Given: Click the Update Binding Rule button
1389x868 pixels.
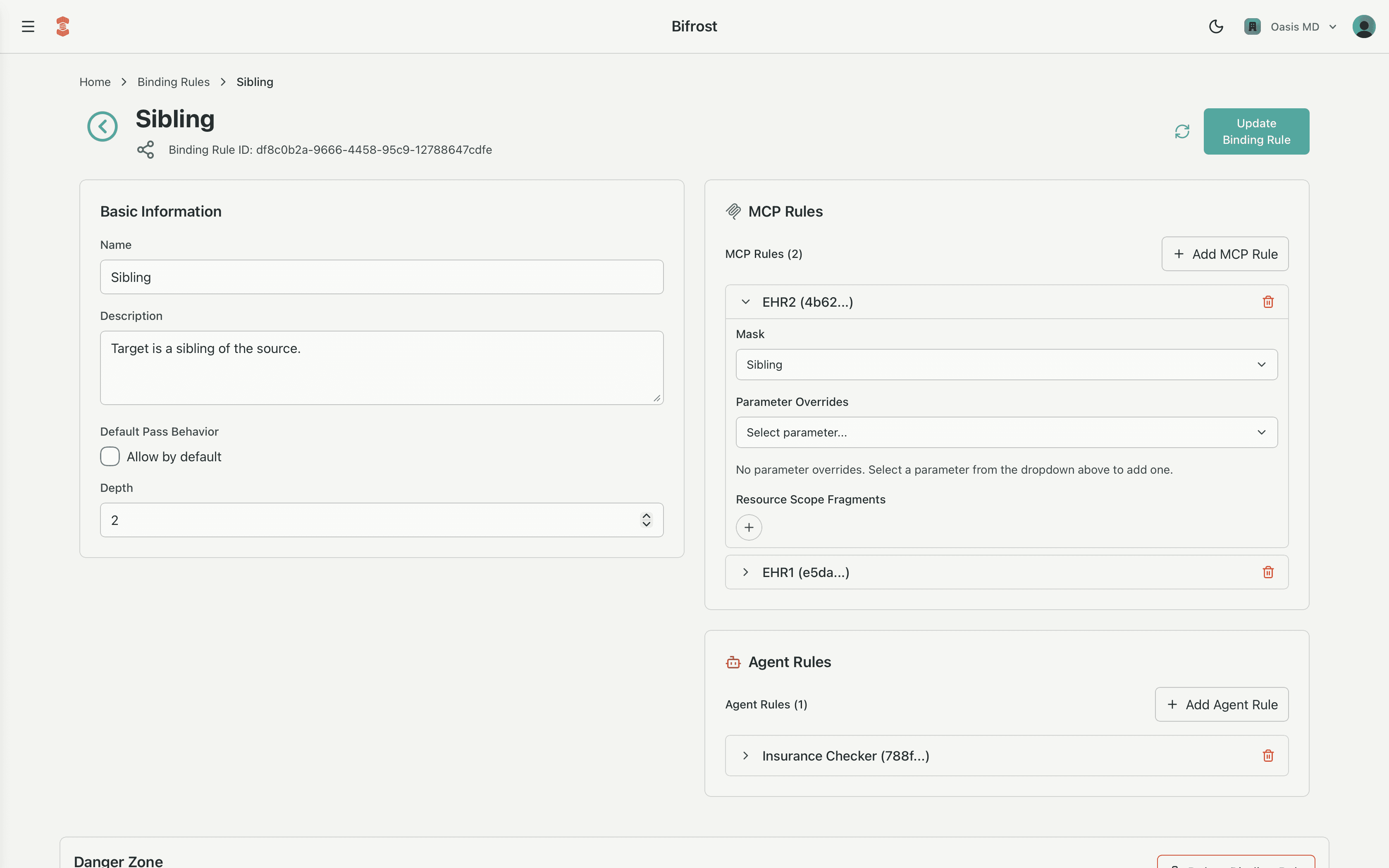Looking at the screenshot, I should (x=1256, y=131).
